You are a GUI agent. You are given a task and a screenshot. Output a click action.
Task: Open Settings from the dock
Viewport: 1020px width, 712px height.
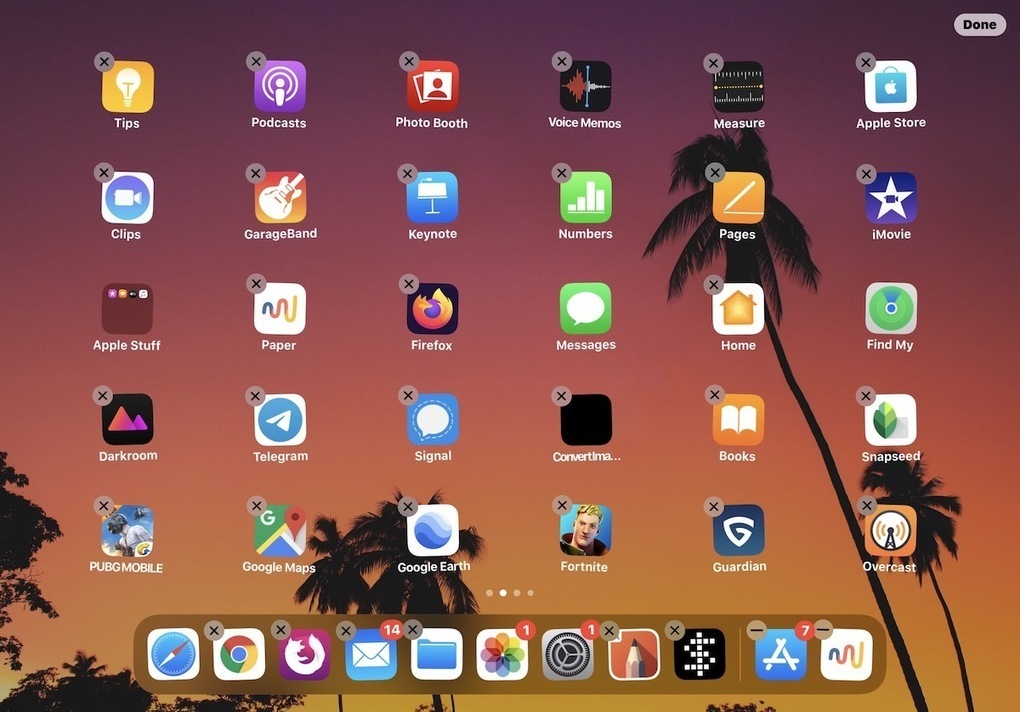(568, 654)
